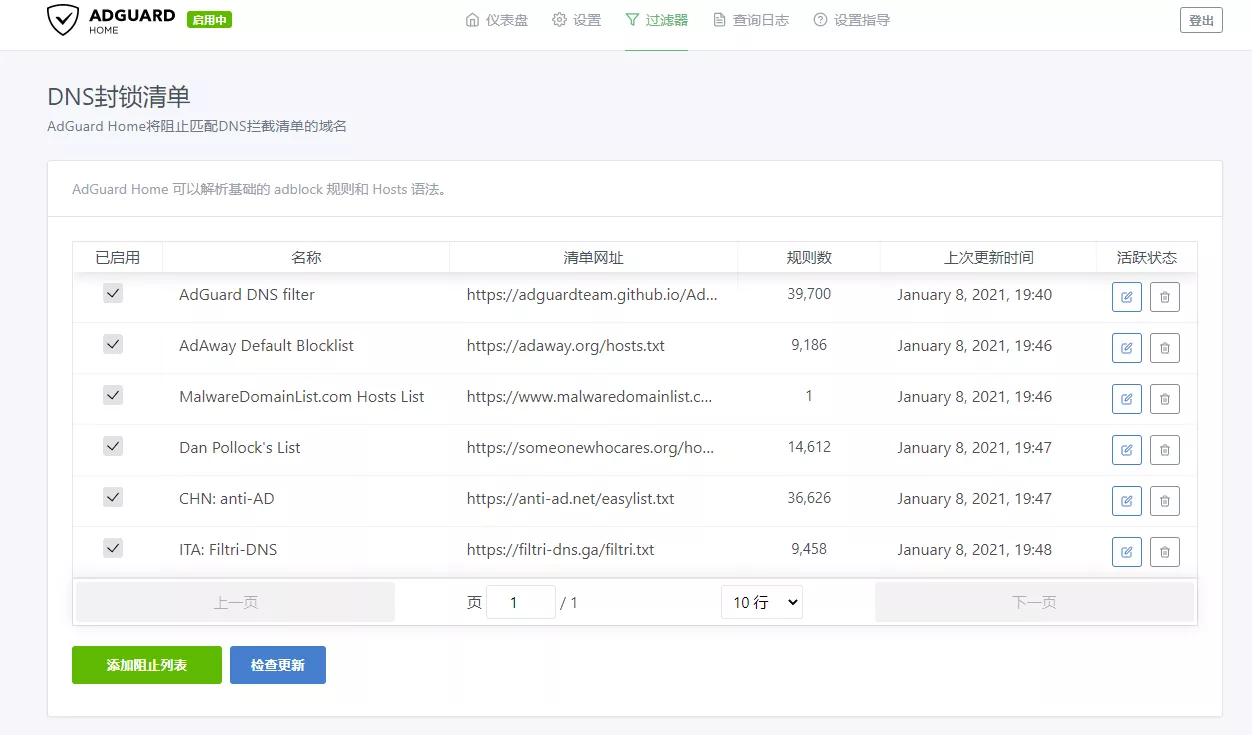Click the 9,186 rules count

coord(809,345)
